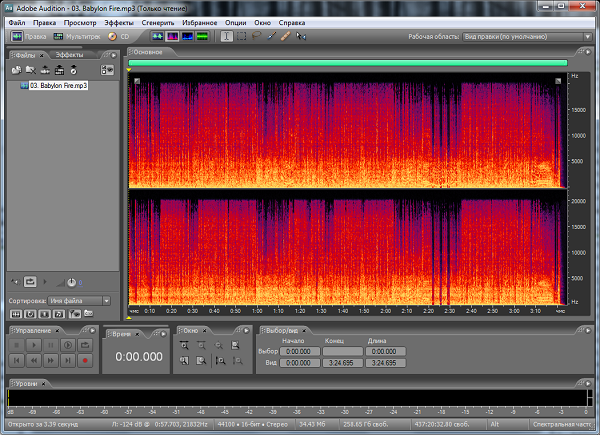The height and width of the screenshot is (435, 600).
Task: Select the time selection cursor tool
Action: (226, 36)
